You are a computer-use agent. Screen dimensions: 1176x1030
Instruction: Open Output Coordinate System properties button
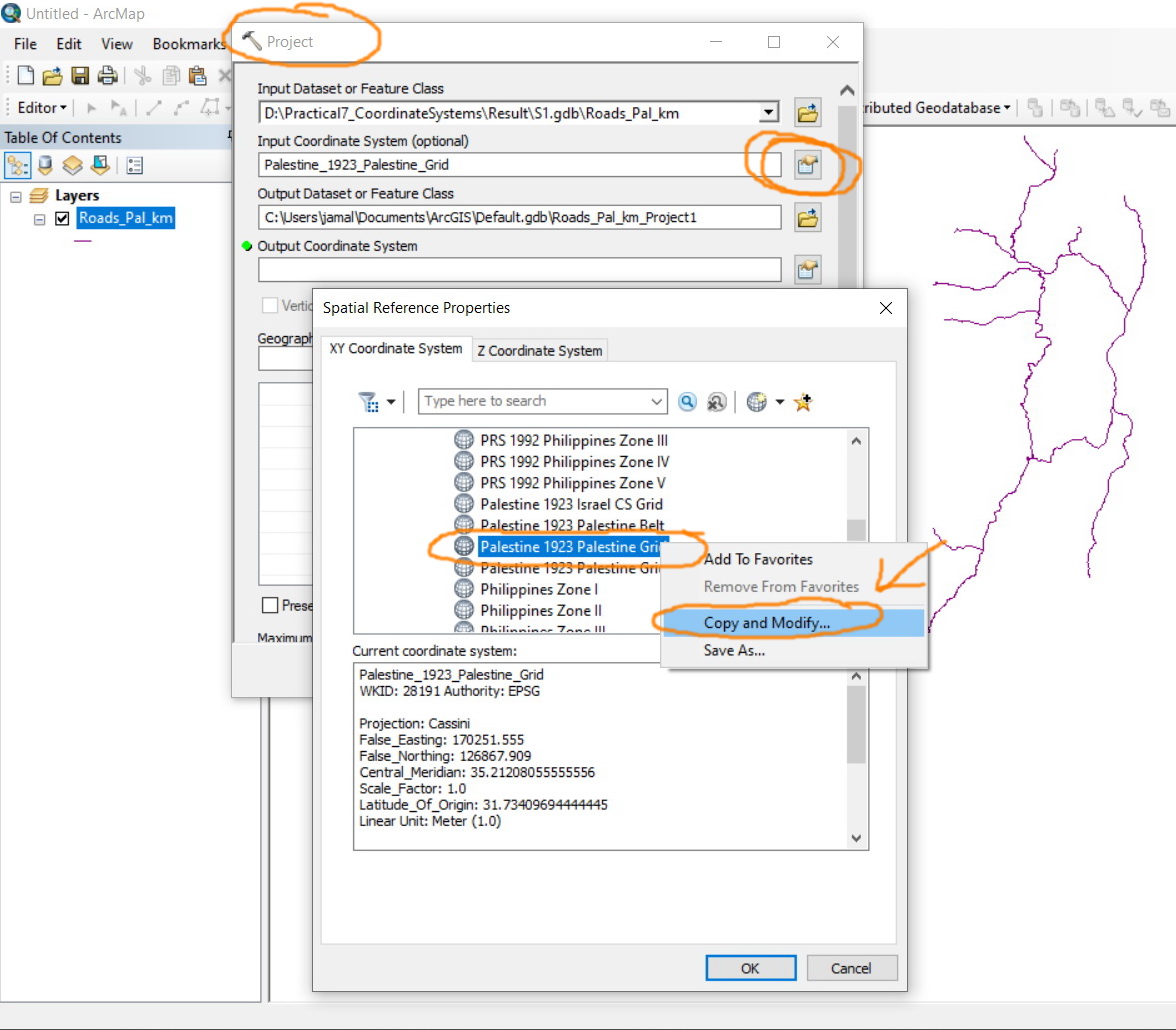tap(808, 270)
